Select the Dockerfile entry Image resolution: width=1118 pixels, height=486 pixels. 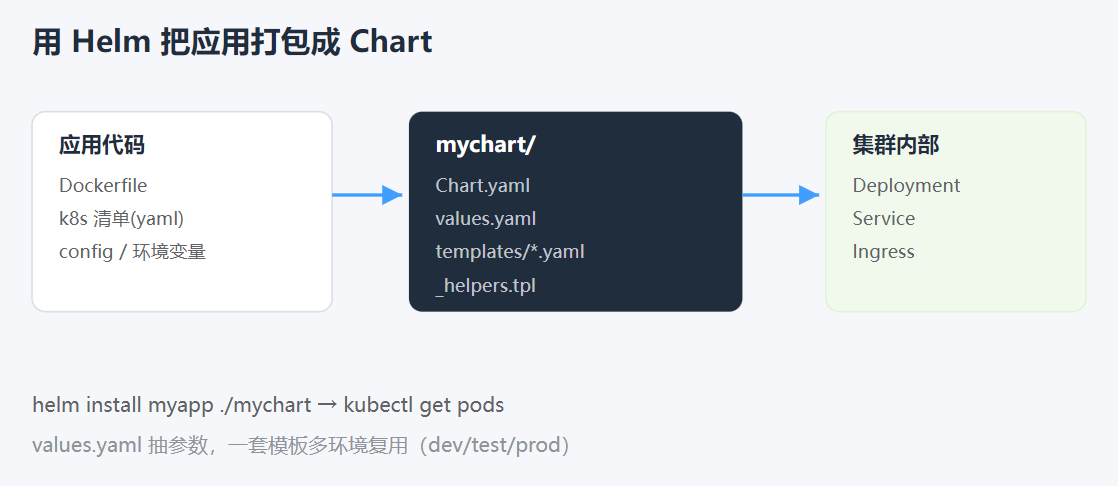[103, 185]
